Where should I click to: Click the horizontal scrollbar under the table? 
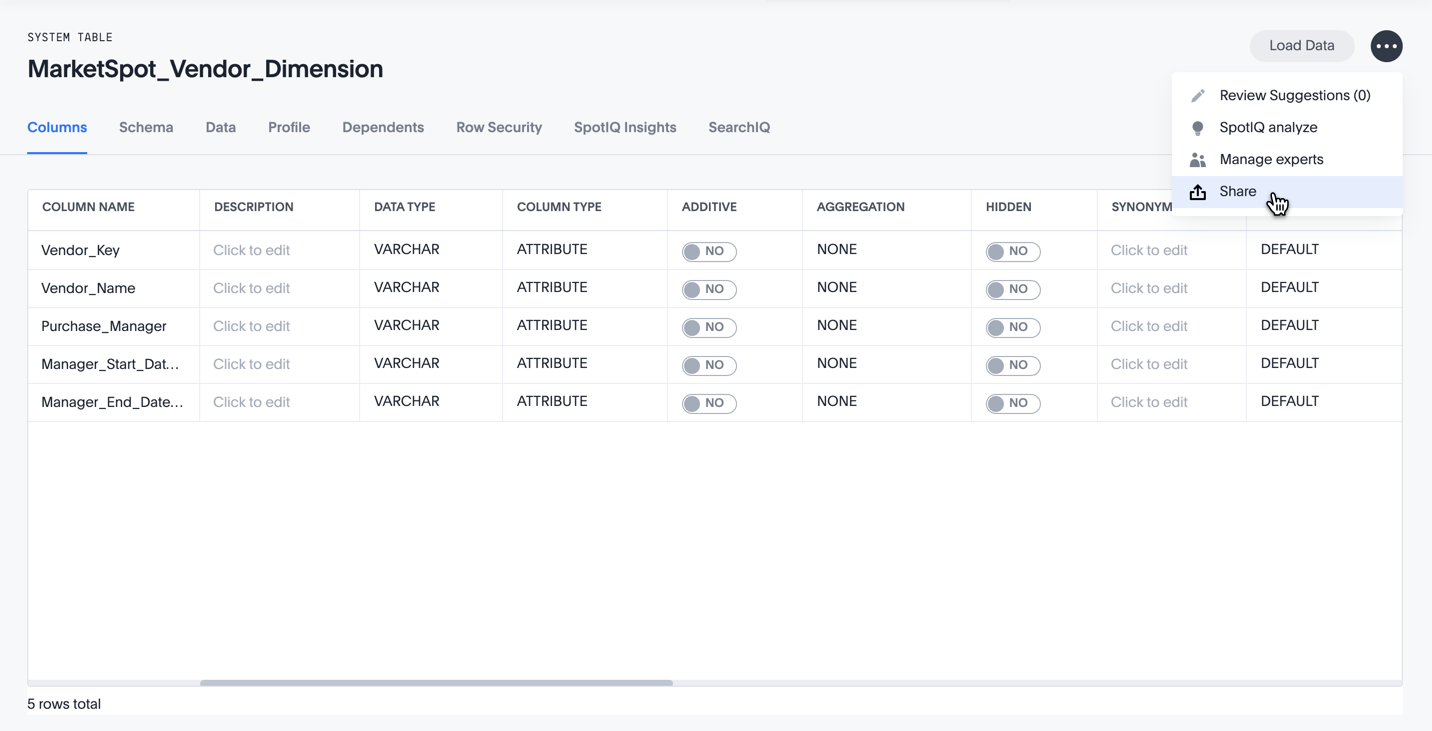point(436,683)
